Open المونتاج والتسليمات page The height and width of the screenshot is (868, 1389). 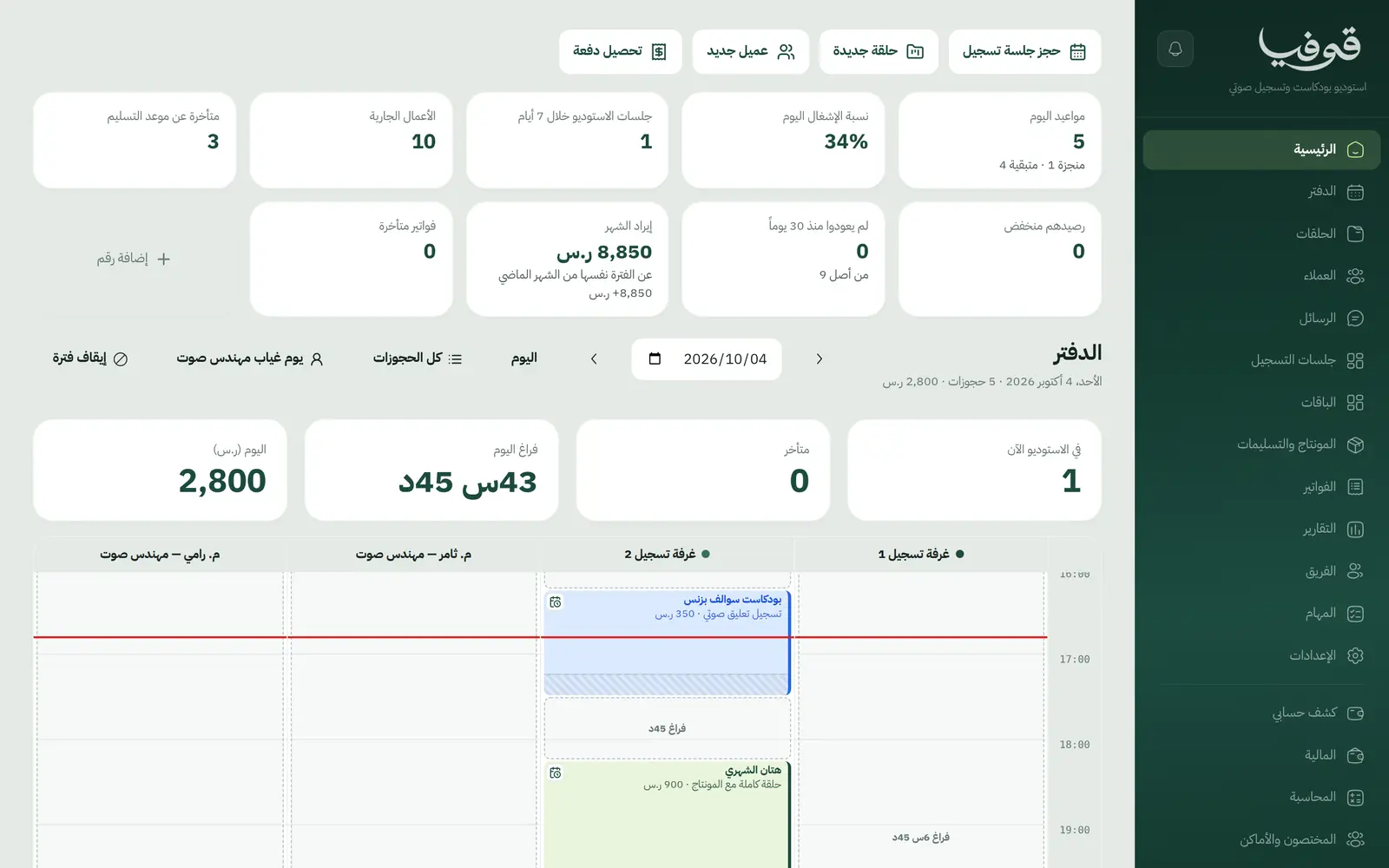coord(1261,444)
